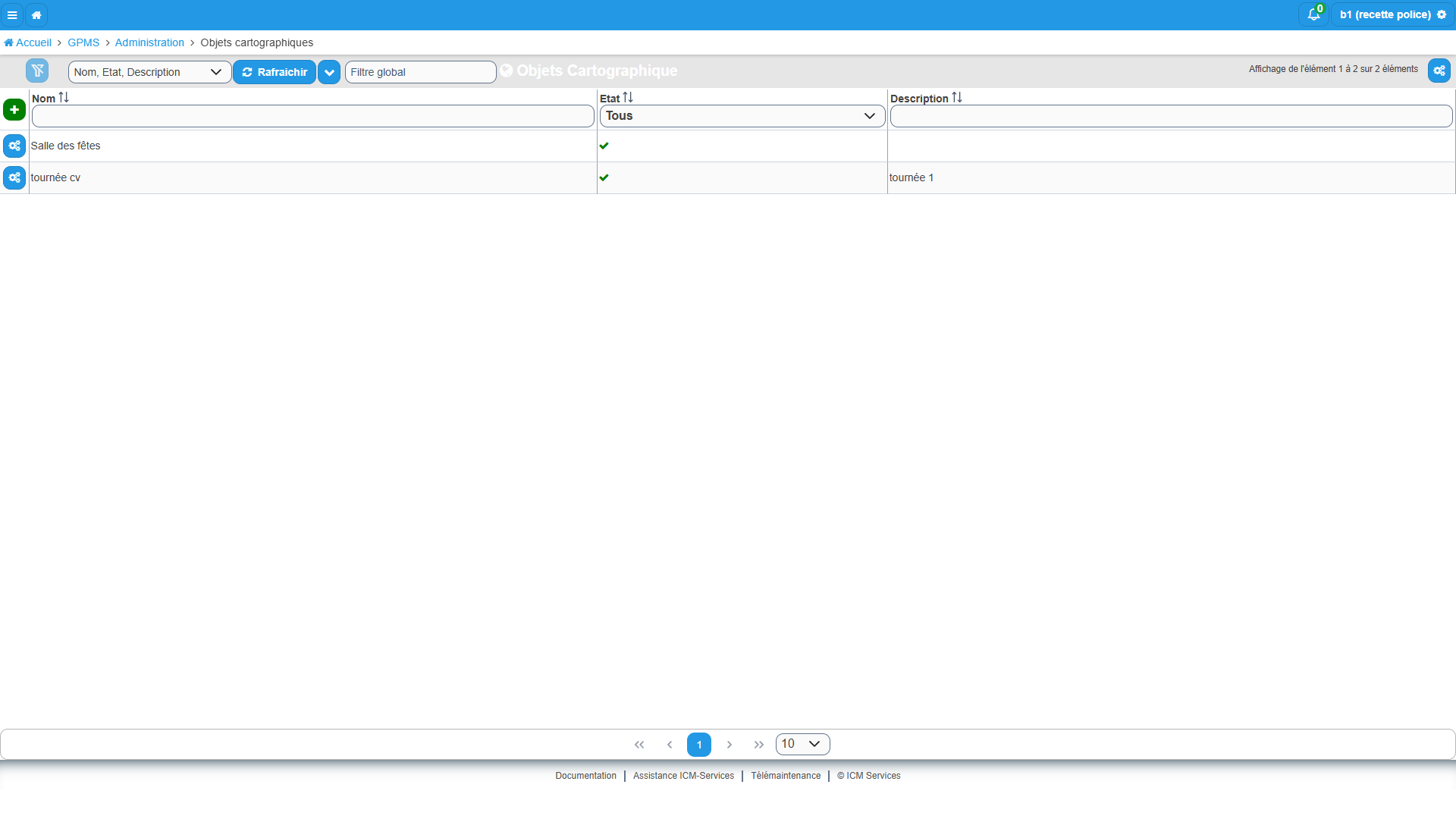This screenshot has height=819, width=1456.
Task: Click the Description column filter field
Action: coord(1172,116)
